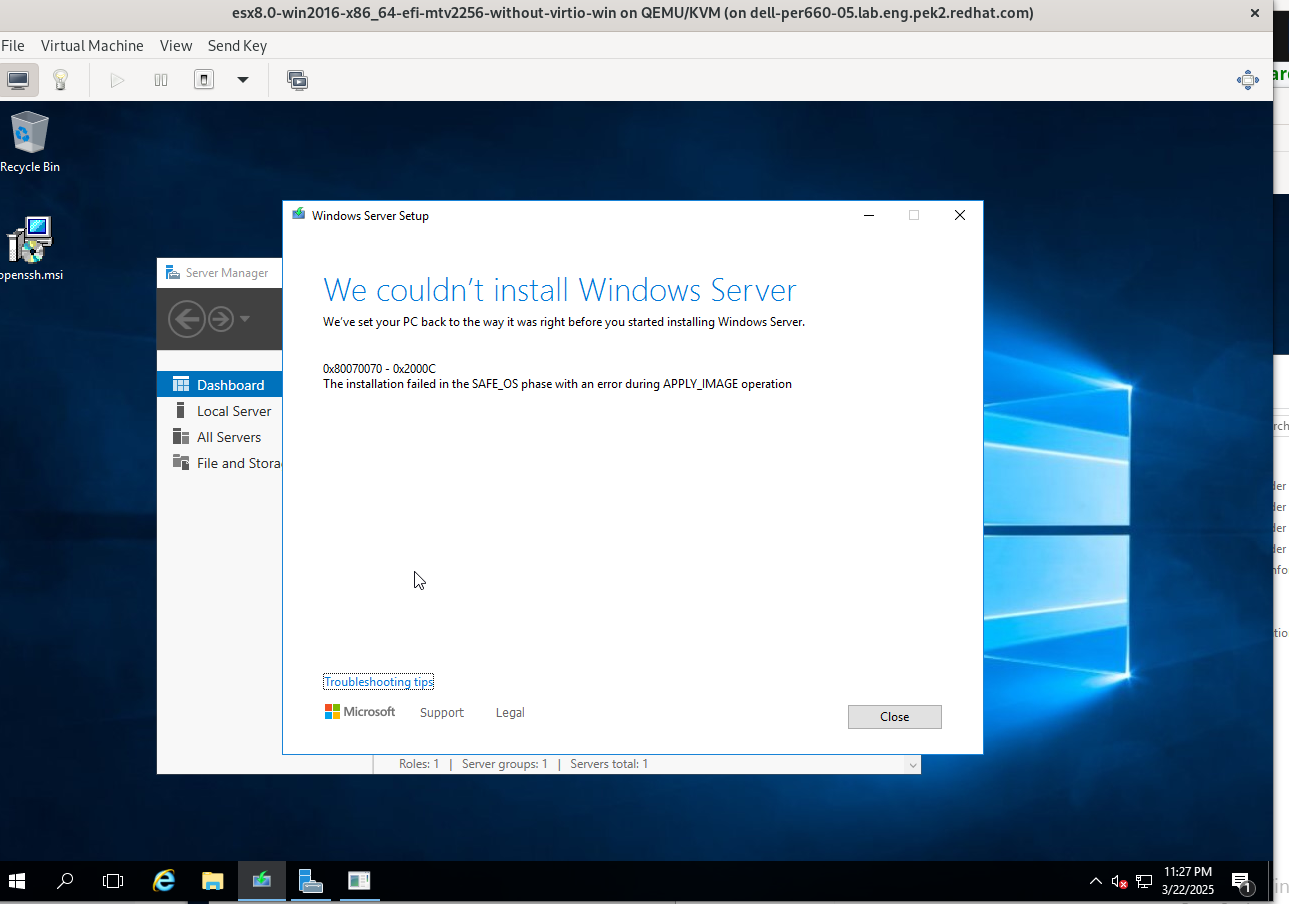Open File Explorer from taskbar
Viewport: 1289px width, 904px height.
coord(212,881)
